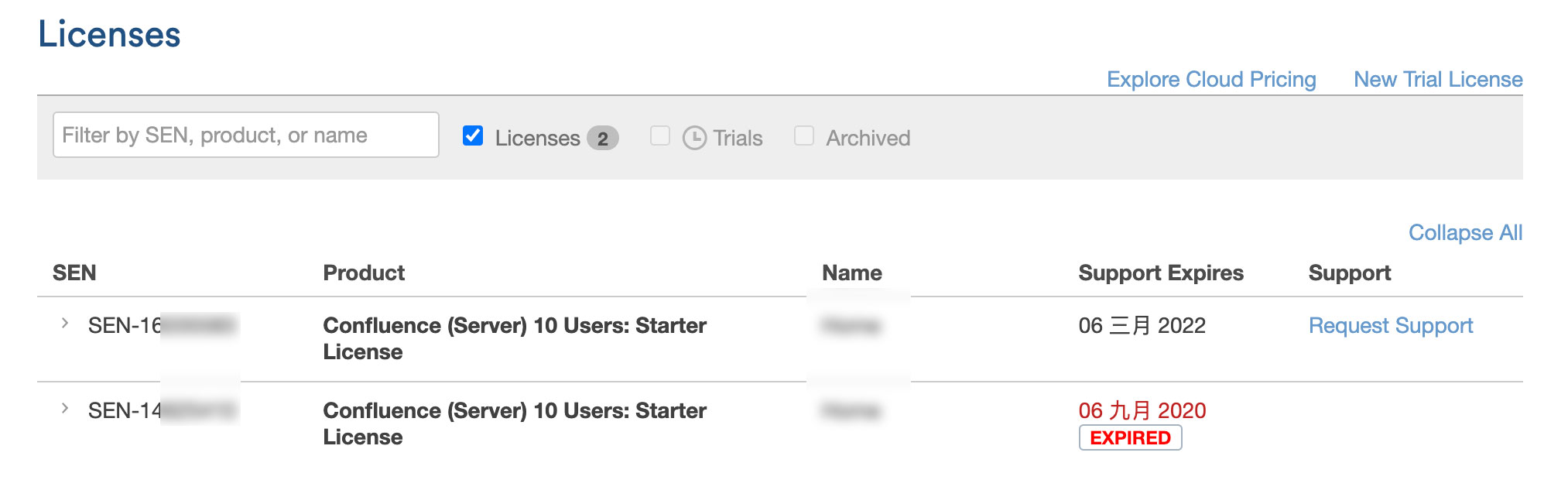Click the Support Expires column header
This screenshot has width=1568, height=480.
(x=1160, y=273)
